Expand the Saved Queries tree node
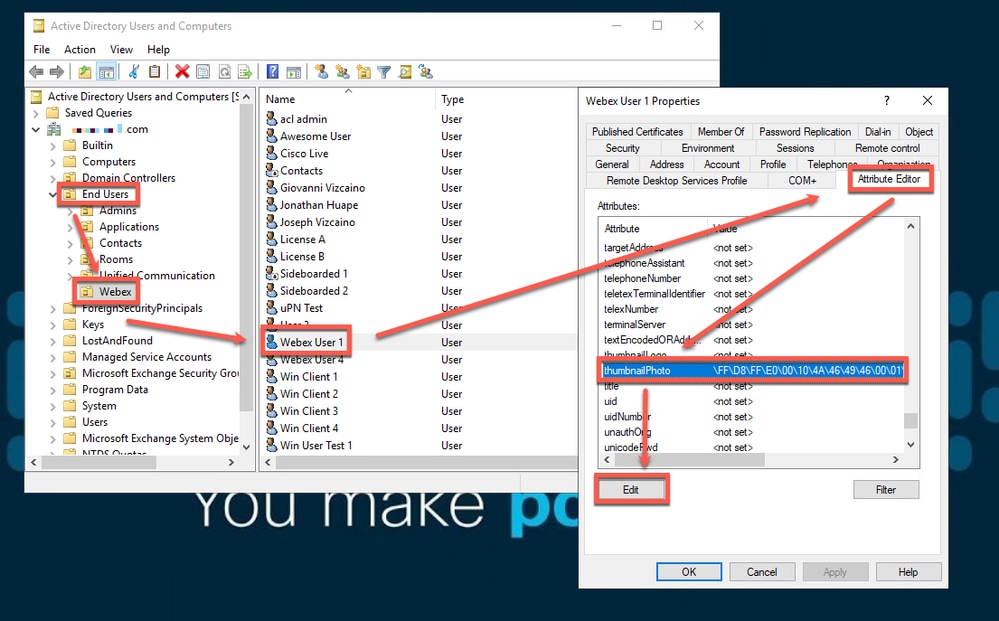 tap(36, 113)
